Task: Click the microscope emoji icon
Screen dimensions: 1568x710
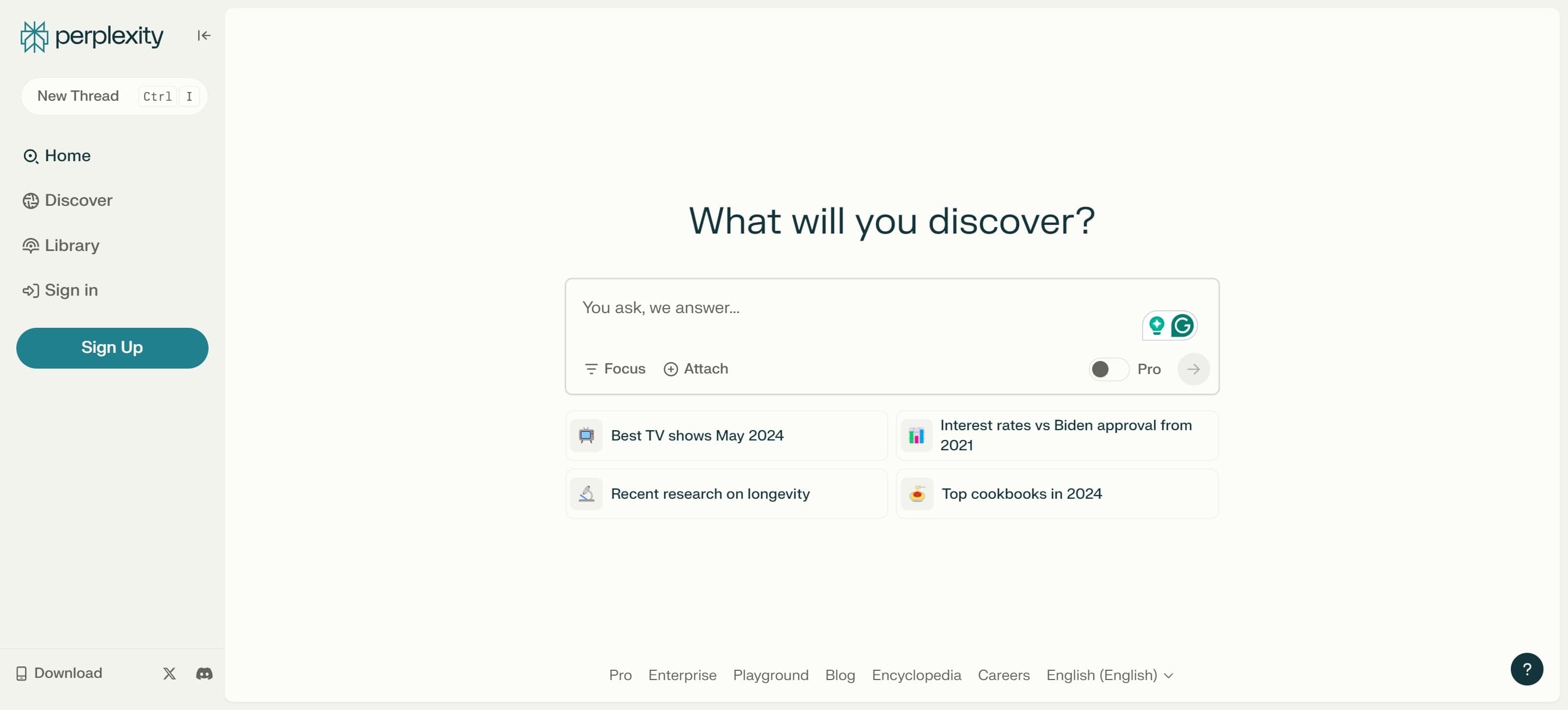Action: coord(586,494)
